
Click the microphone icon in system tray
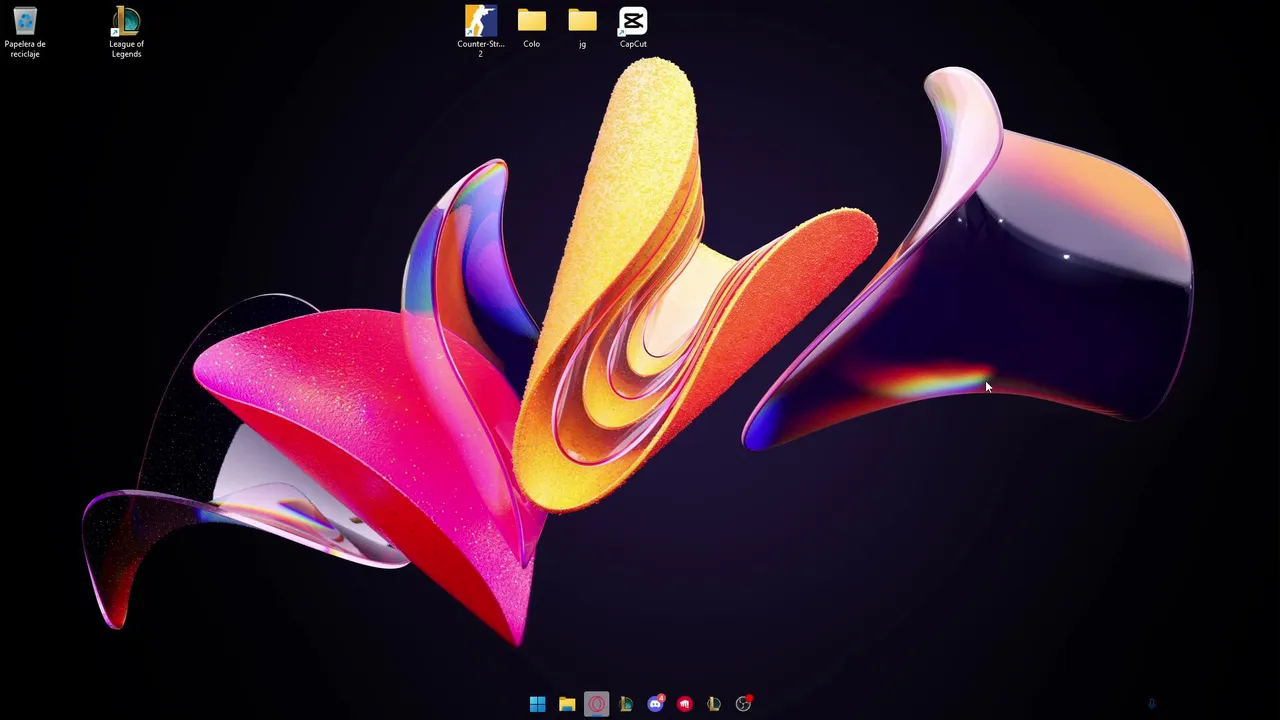click(x=1151, y=704)
